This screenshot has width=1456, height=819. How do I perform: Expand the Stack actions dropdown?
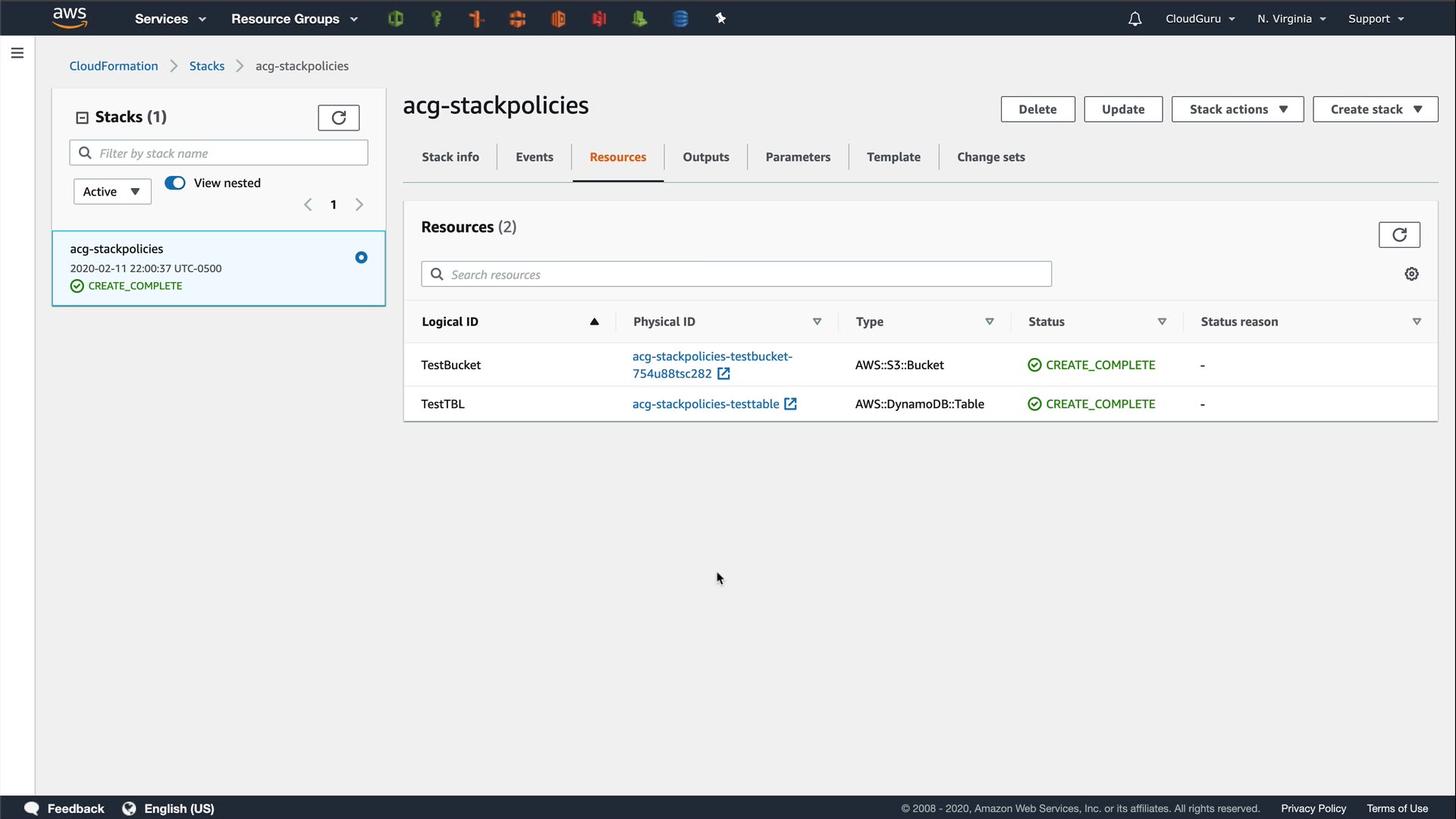pyautogui.click(x=1237, y=109)
